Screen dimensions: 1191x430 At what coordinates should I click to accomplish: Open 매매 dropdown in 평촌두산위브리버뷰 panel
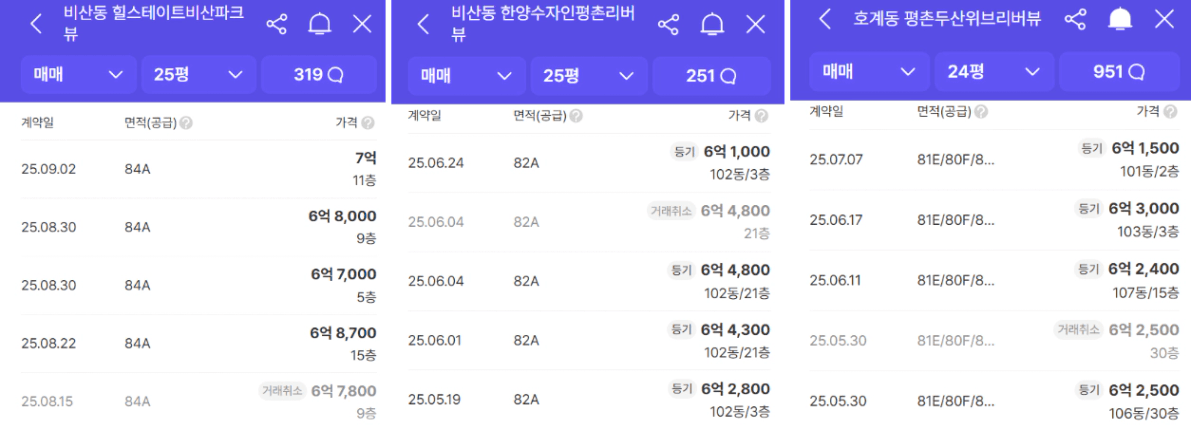(869, 71)
